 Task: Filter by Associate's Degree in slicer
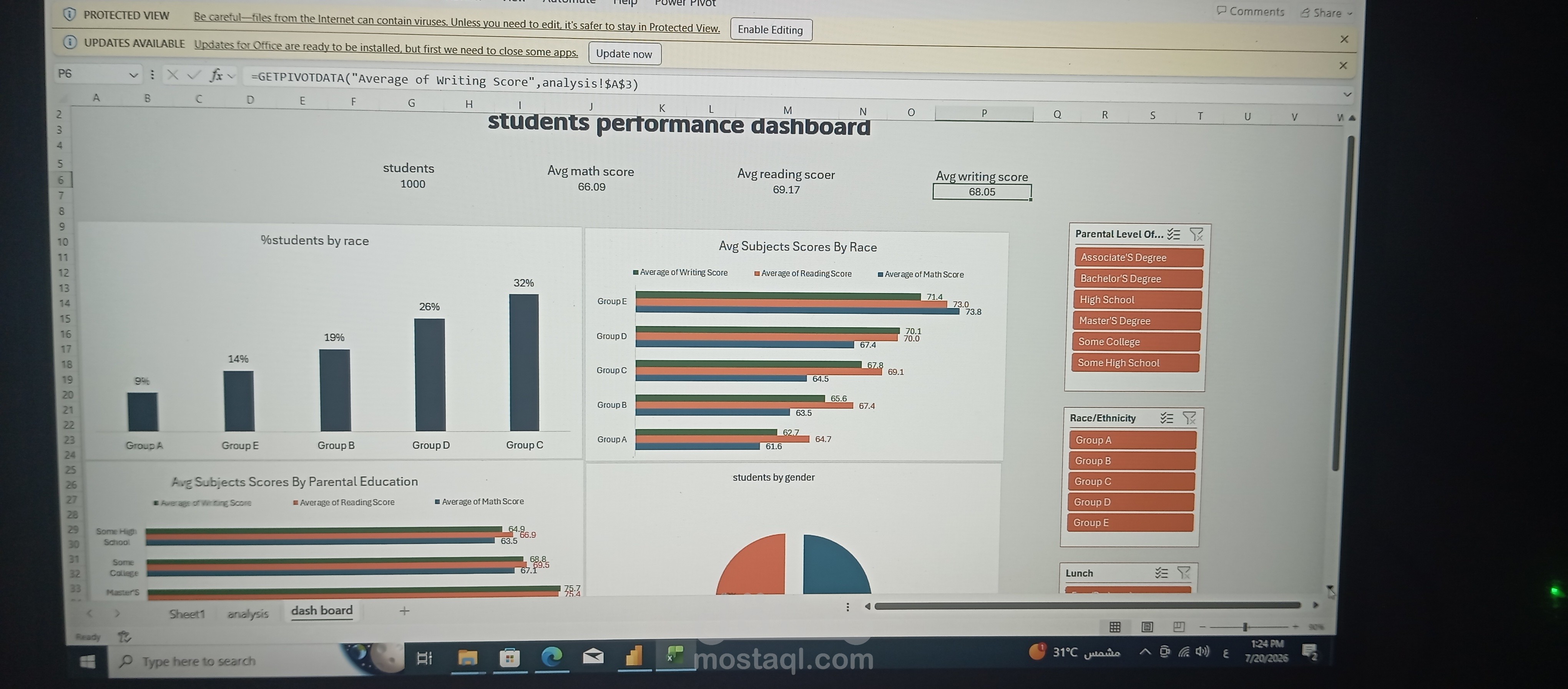tap(1139, 257)
